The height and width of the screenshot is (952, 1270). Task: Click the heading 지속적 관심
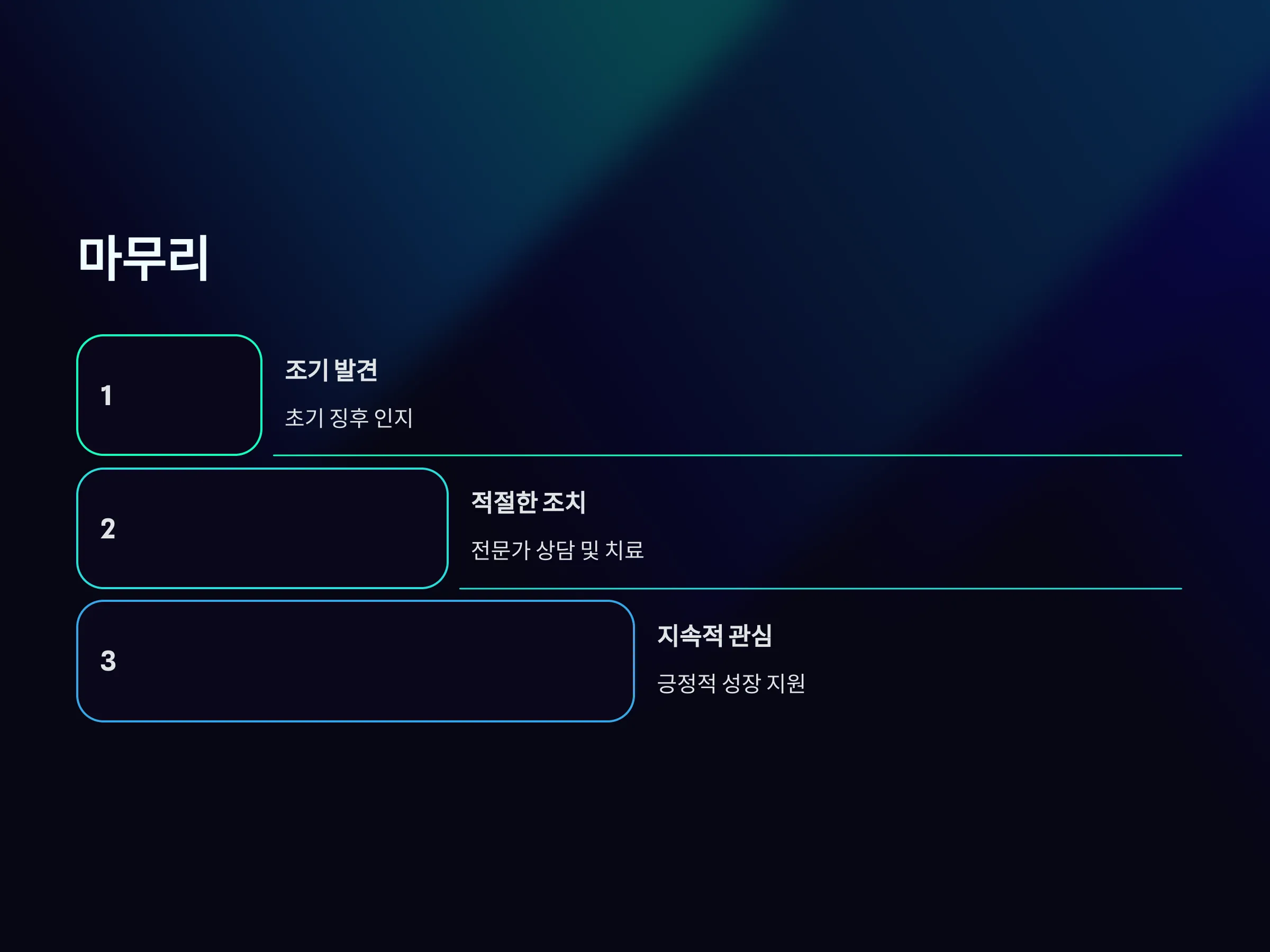click(x=714, y=635)
